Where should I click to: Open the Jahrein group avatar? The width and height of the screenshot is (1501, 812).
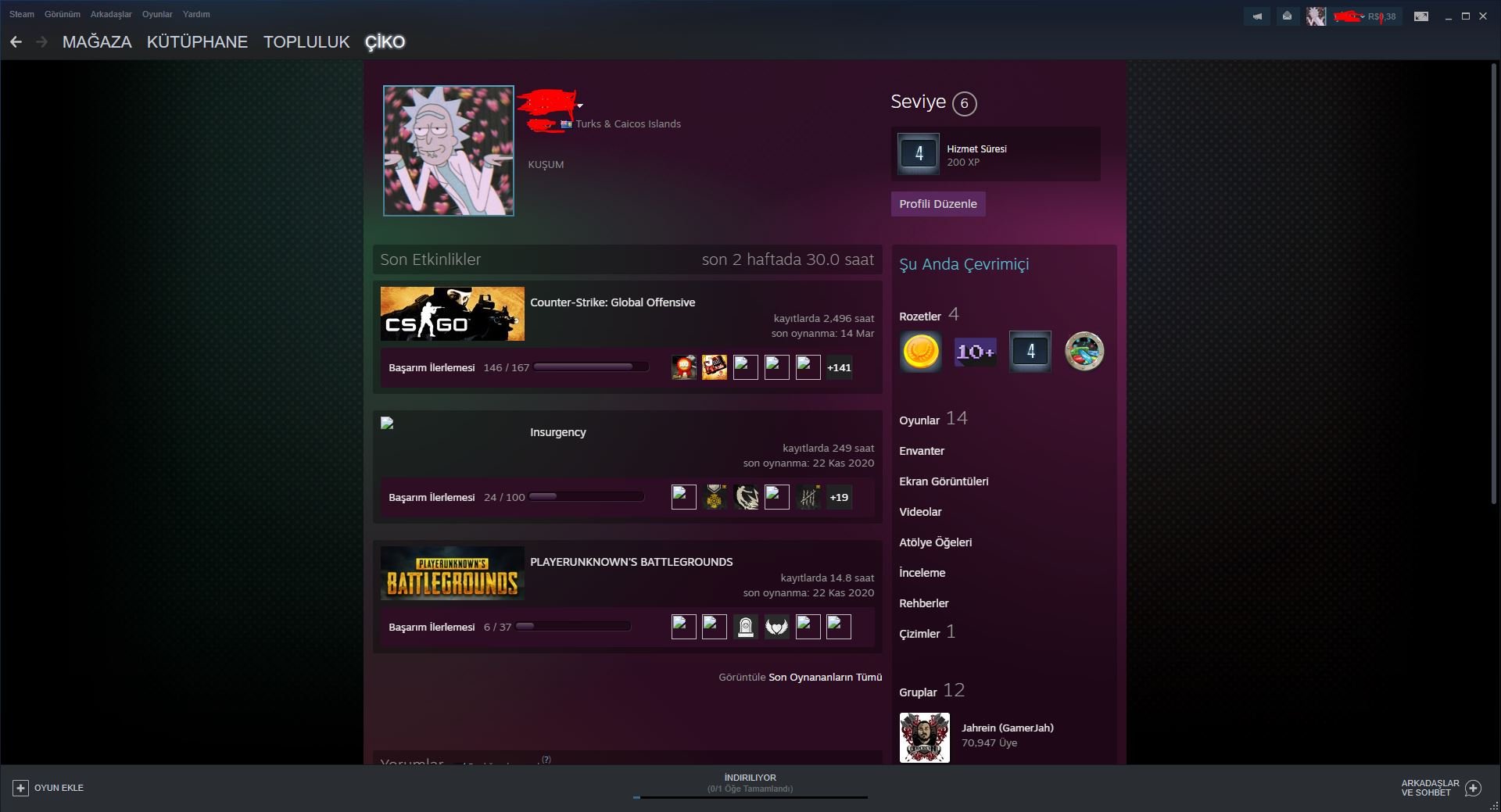pos(924,737)
